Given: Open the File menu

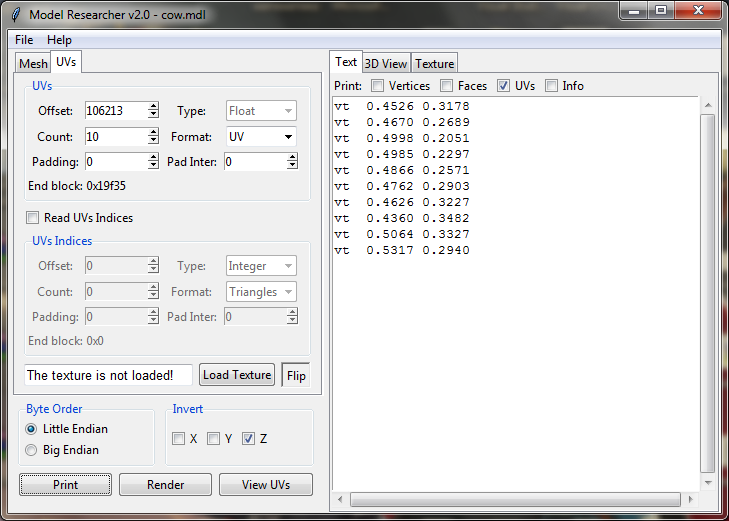Looking at the screenshot, I should (24, 40).
